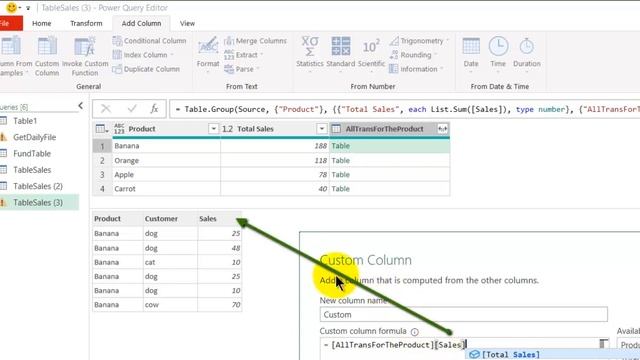
Task: Switch to the View tab
Action: coord(187,23)
